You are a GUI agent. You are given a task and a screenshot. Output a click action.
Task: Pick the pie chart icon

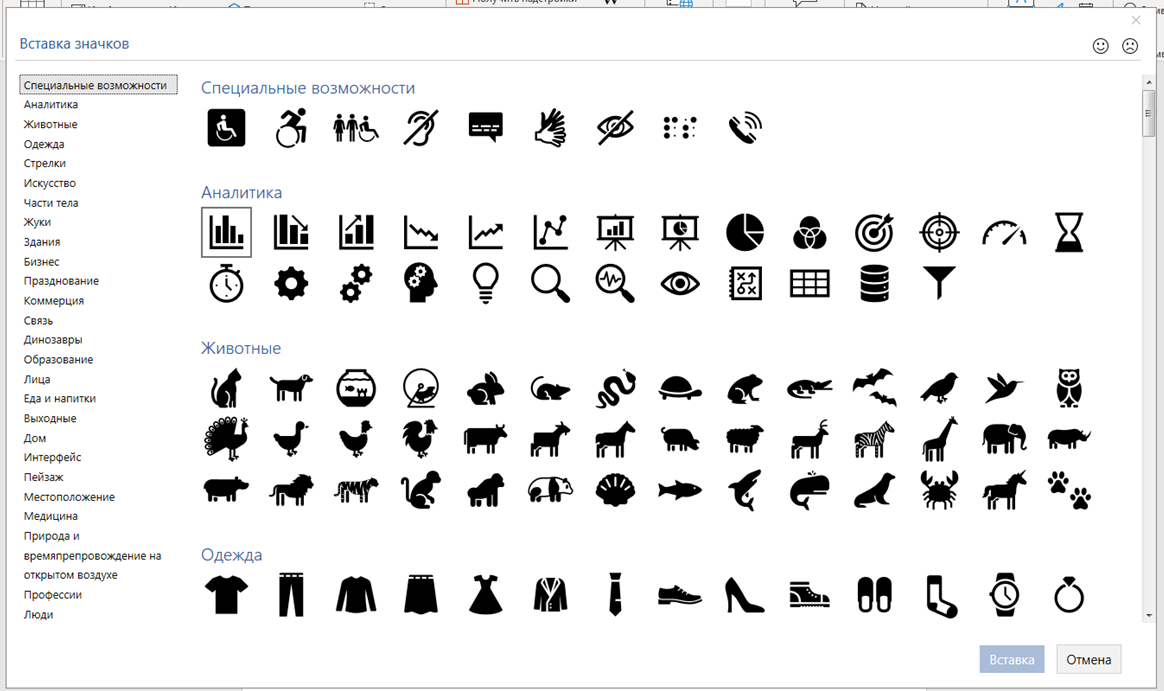pyautogui.click(x=744, y=232)
